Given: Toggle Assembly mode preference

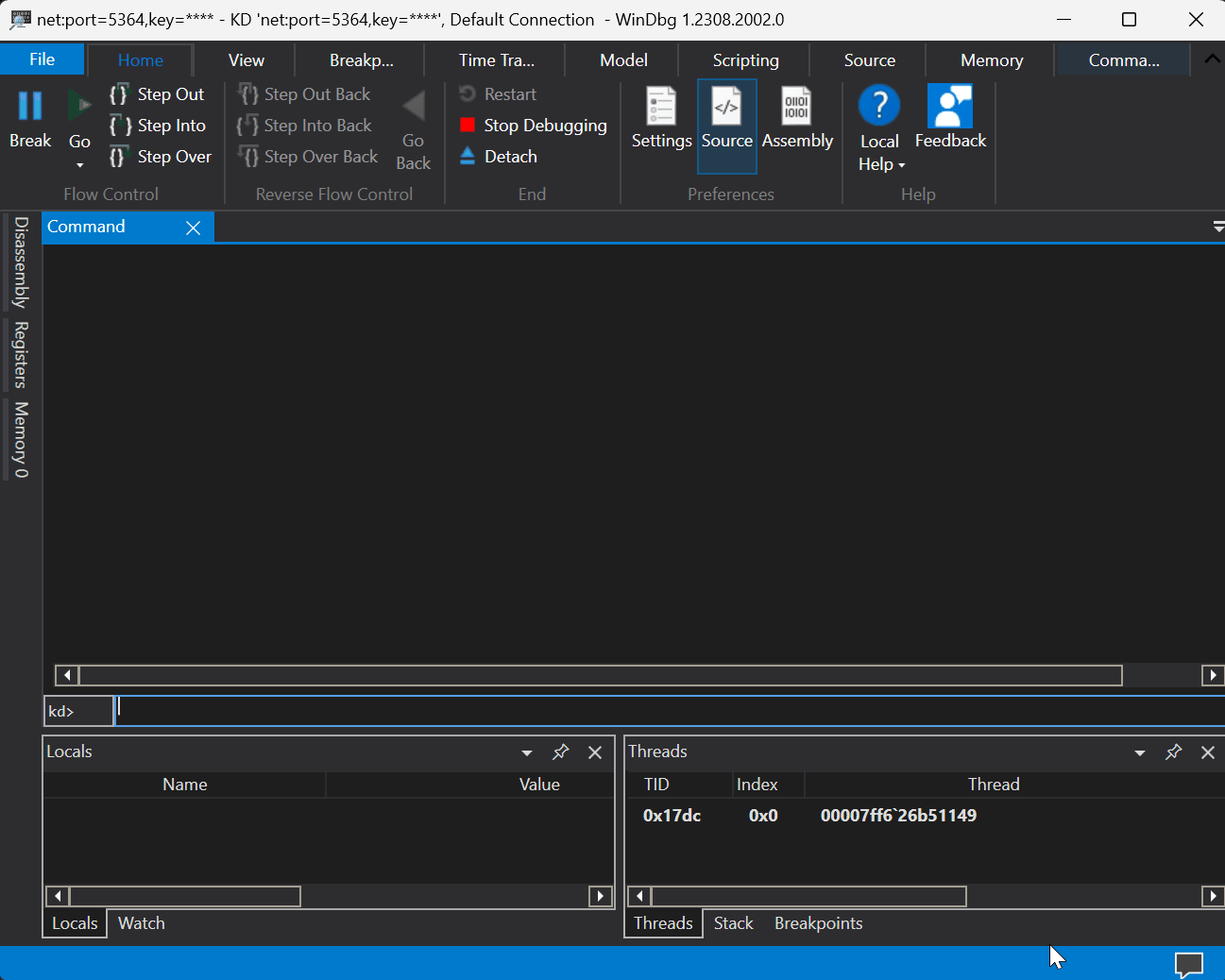Looking at the screenshot, I should (797, 119).
